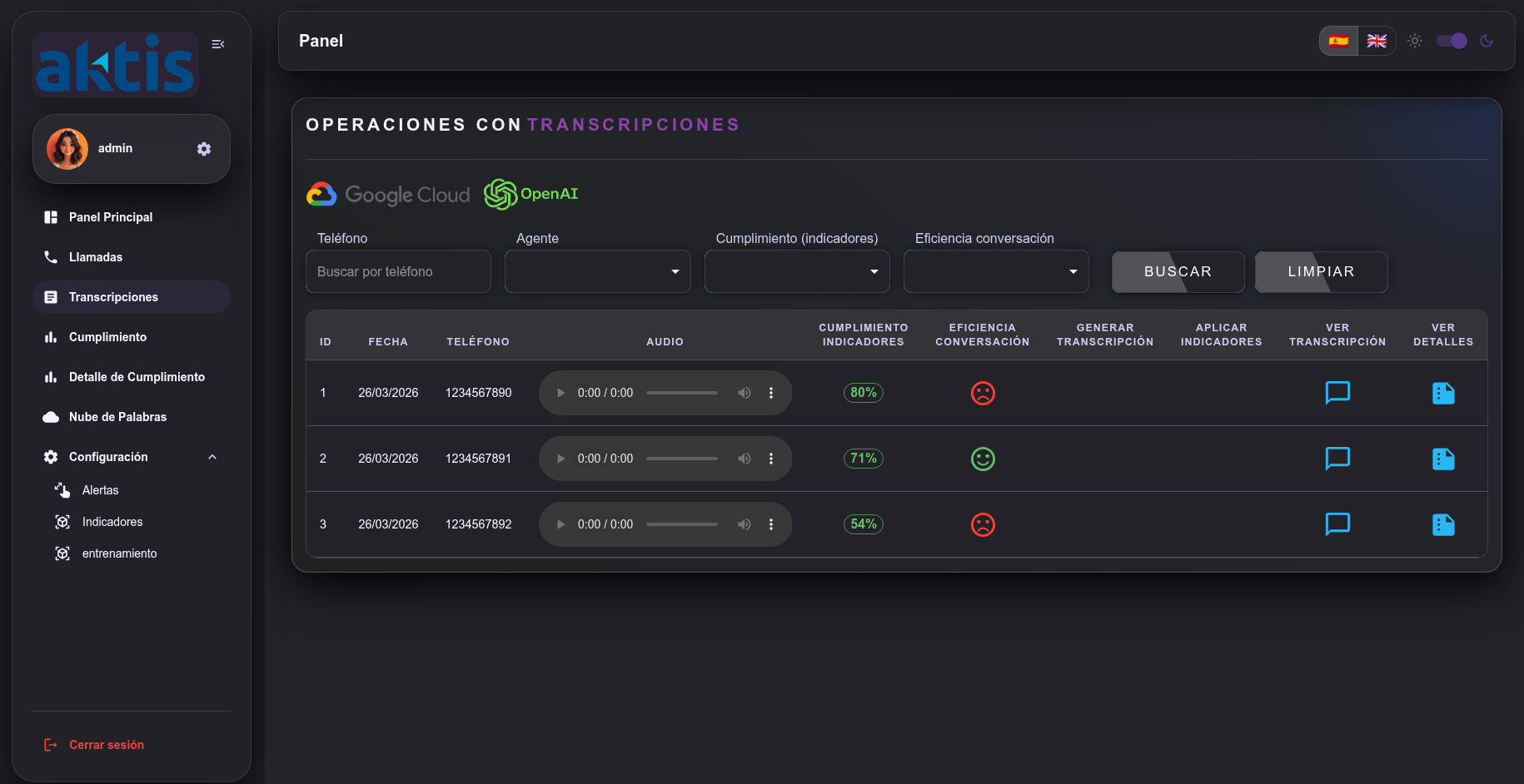Click the moon dark-mode icon

(1487, 41)
